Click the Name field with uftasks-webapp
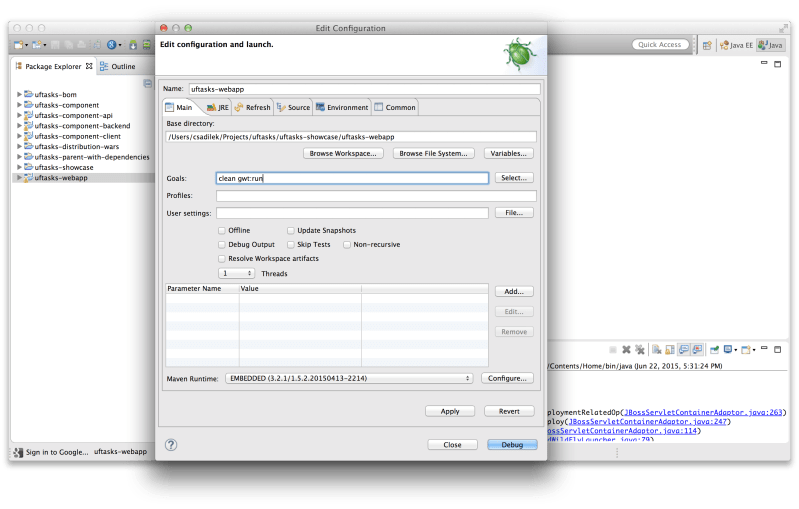799x509 pixels. click(364, 89)
